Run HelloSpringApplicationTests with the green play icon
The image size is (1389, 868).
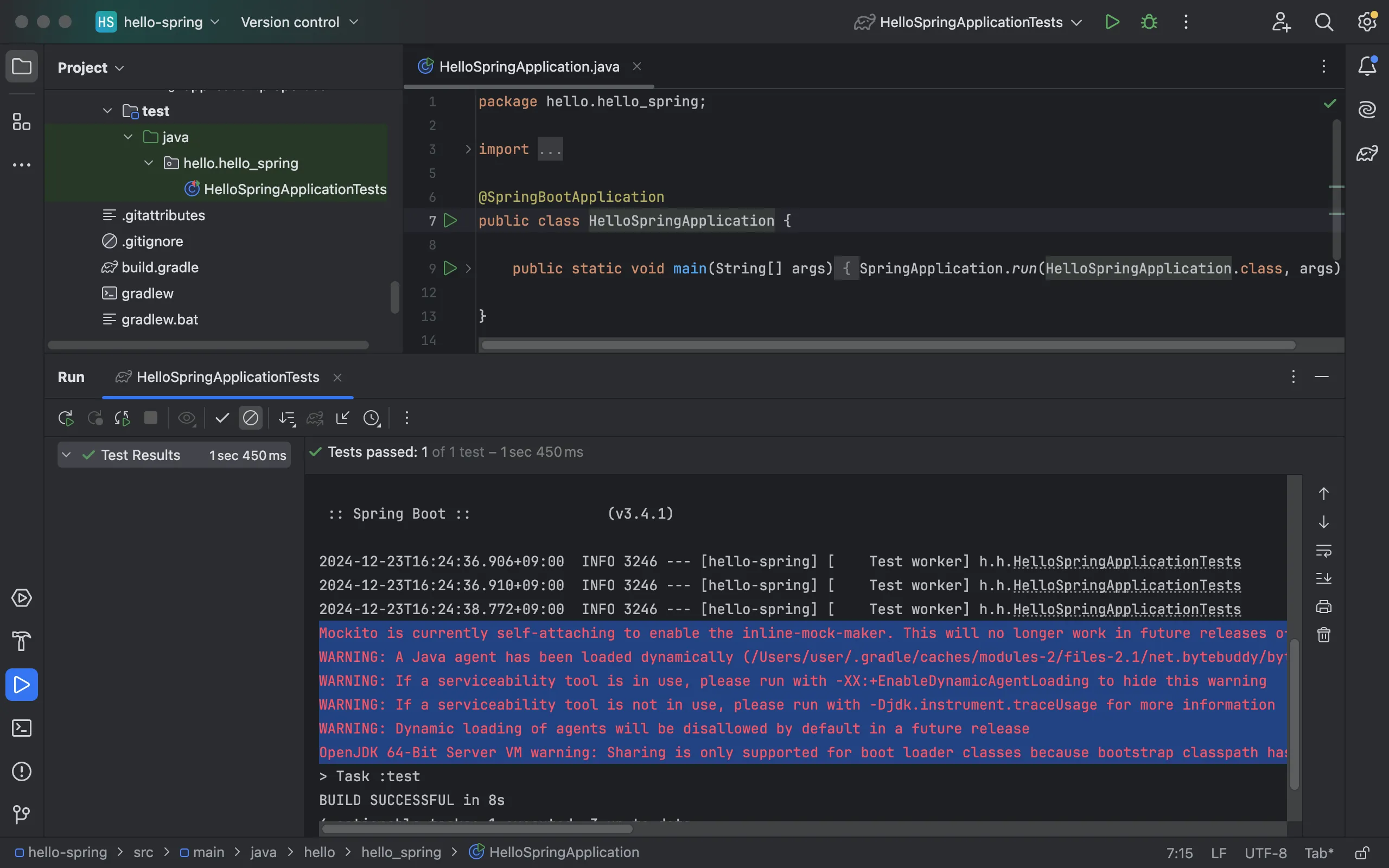tap(1112, 22)
